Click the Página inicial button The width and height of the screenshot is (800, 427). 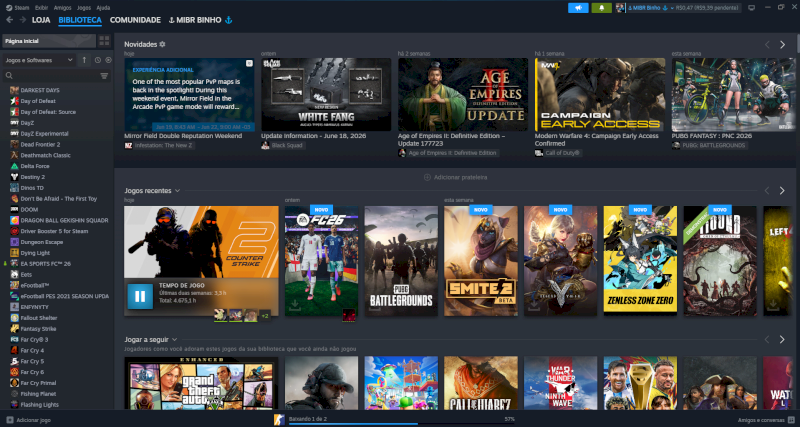[x=49, y=41]
